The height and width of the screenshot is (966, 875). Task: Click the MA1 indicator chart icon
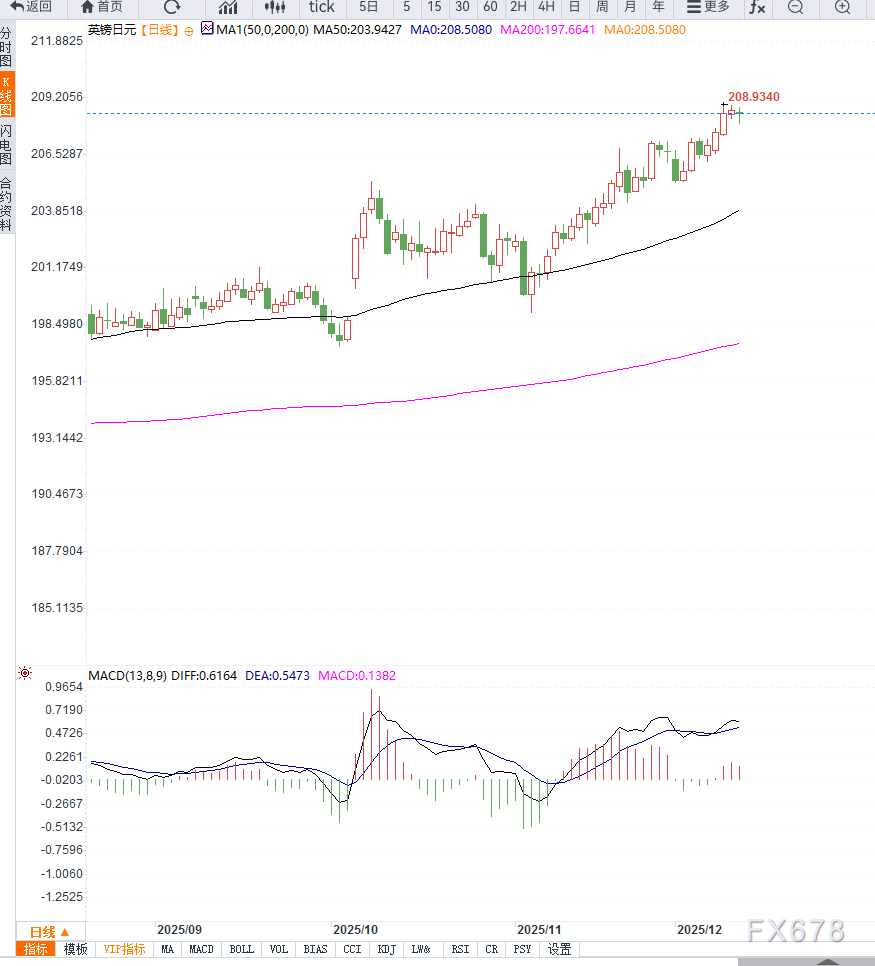click(207, 29)
